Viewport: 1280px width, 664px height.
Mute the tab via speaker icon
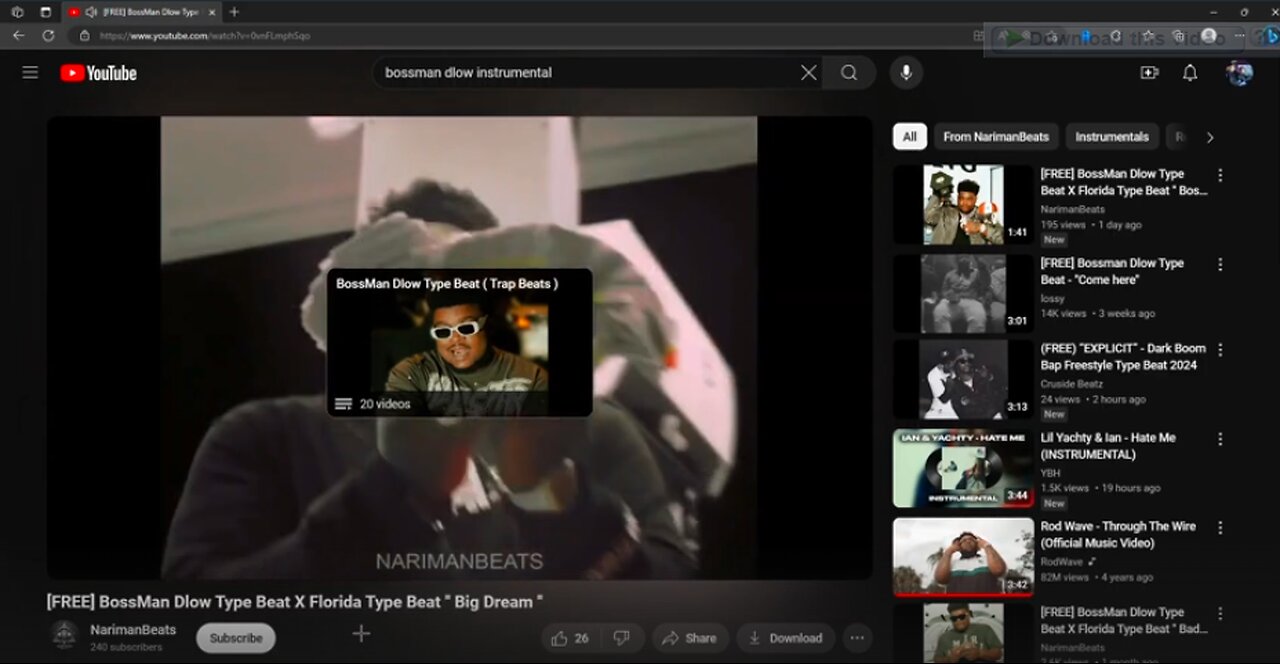click(91, 12)
